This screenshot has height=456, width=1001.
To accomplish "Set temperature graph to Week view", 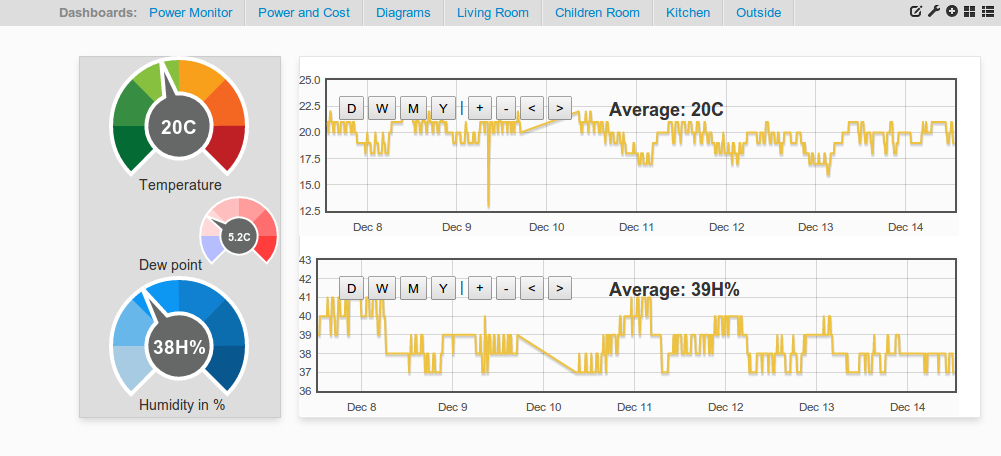I will tap(382, 109).
